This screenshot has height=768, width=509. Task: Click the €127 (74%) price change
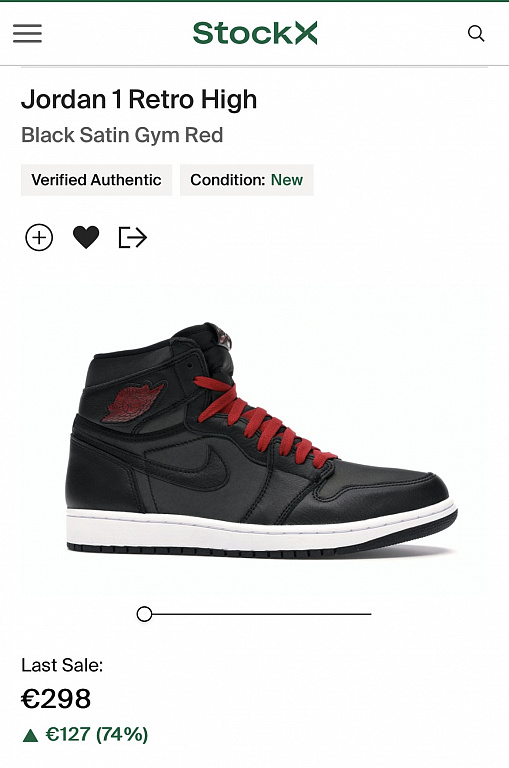pyautogui.click(x=97, y=735)
